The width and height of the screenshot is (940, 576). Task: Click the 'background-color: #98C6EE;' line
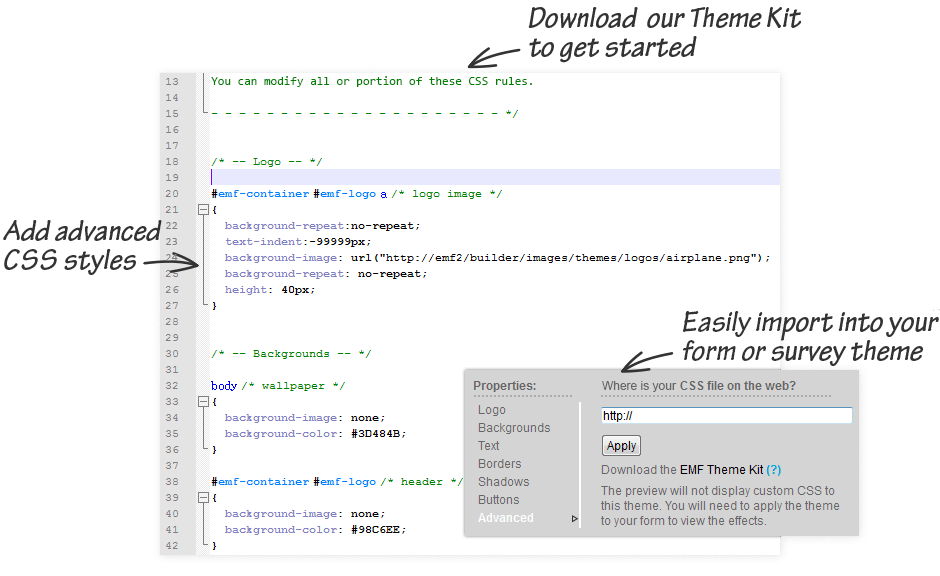point(315,529)
